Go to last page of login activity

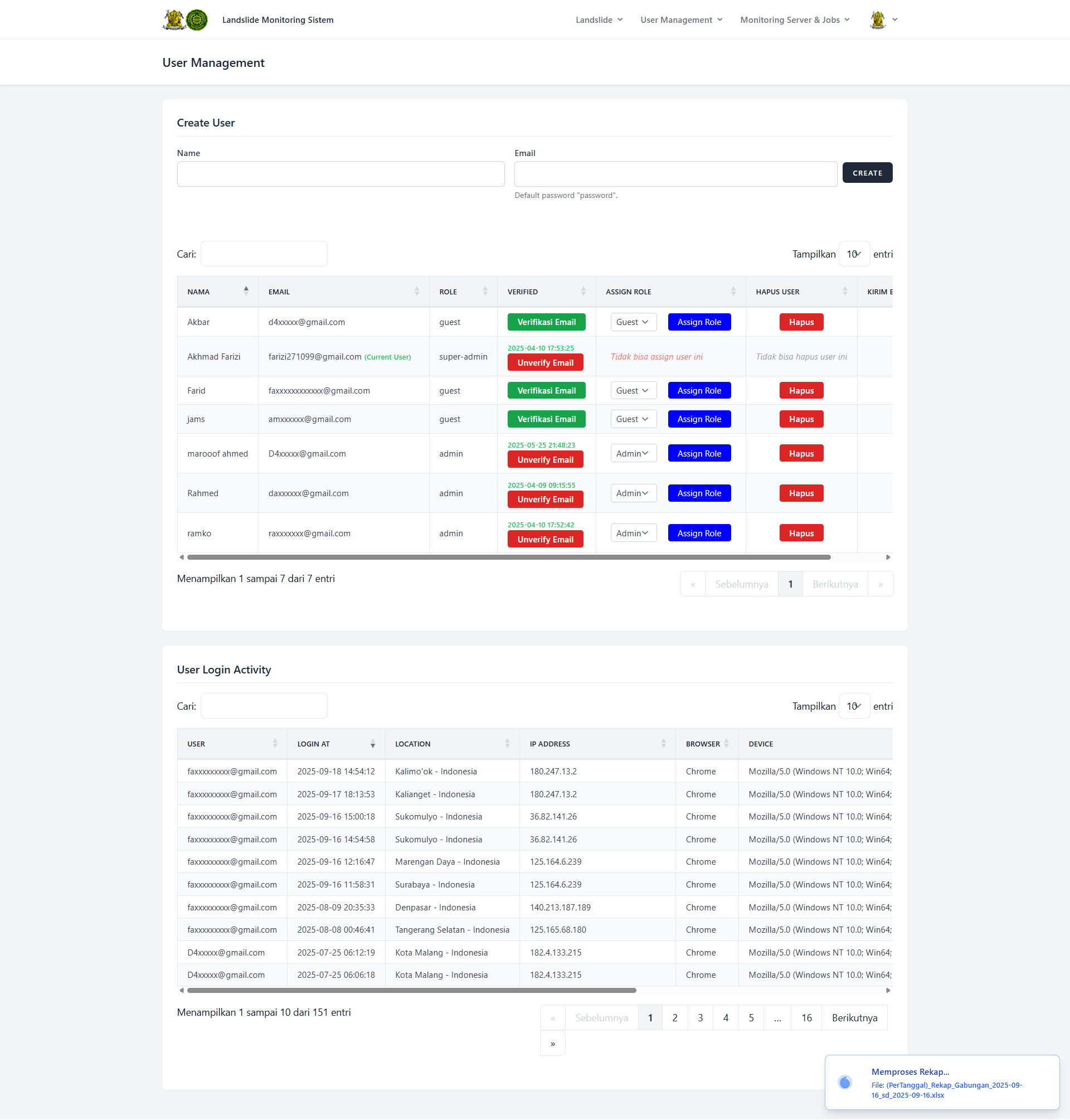coord(552,1044)
